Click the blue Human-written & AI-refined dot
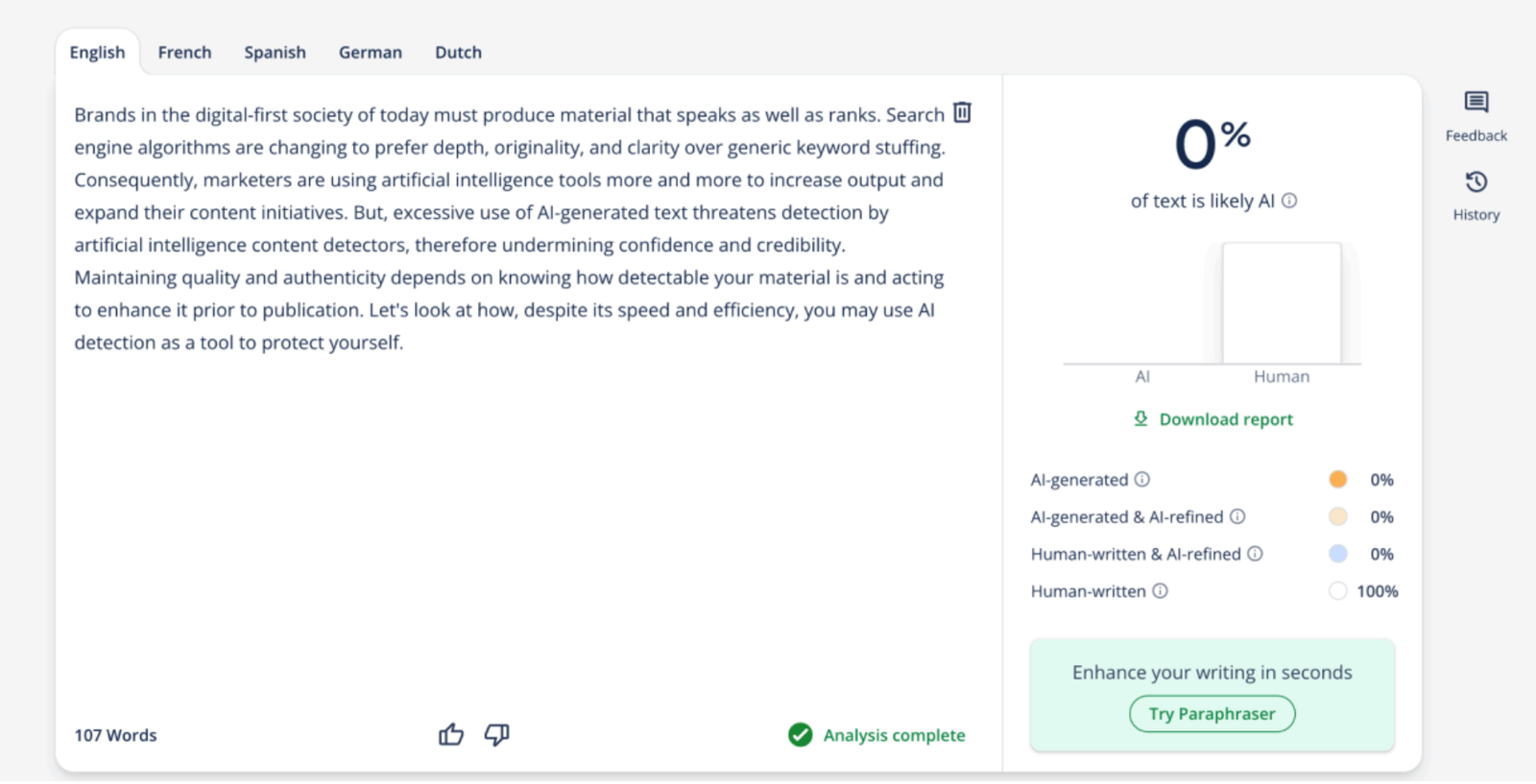 (1337, 554)
